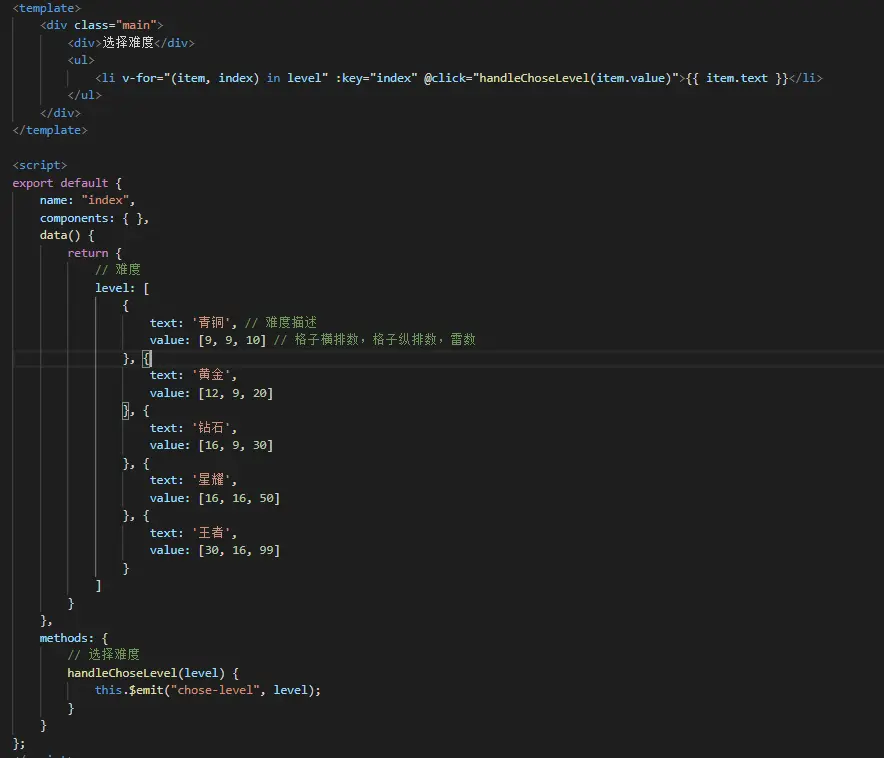
Task: Click the name: "index" line
Action: [x=87, y=200]
